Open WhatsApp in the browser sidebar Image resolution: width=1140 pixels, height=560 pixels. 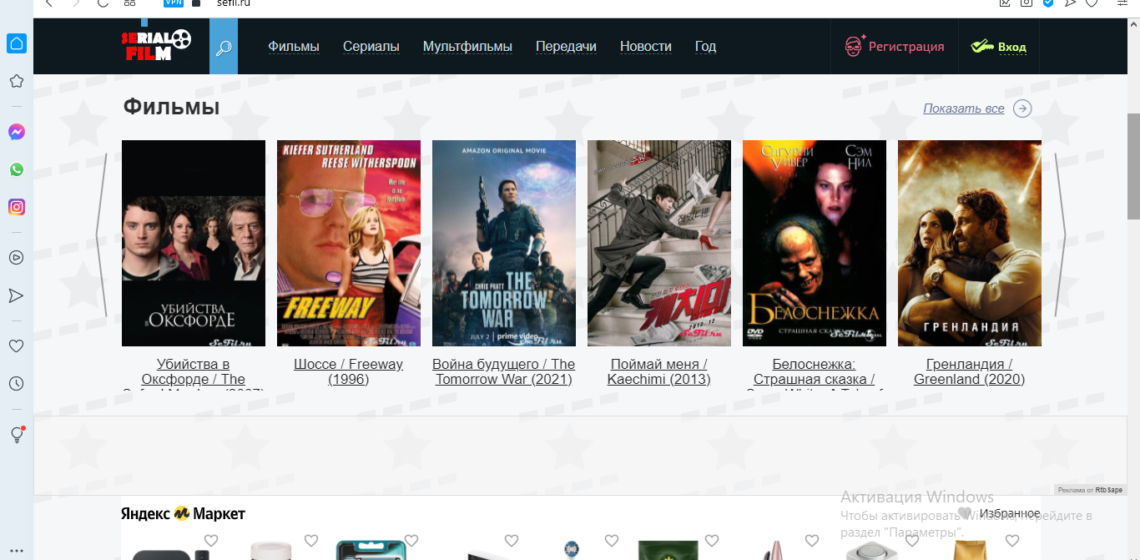[16, 170]
